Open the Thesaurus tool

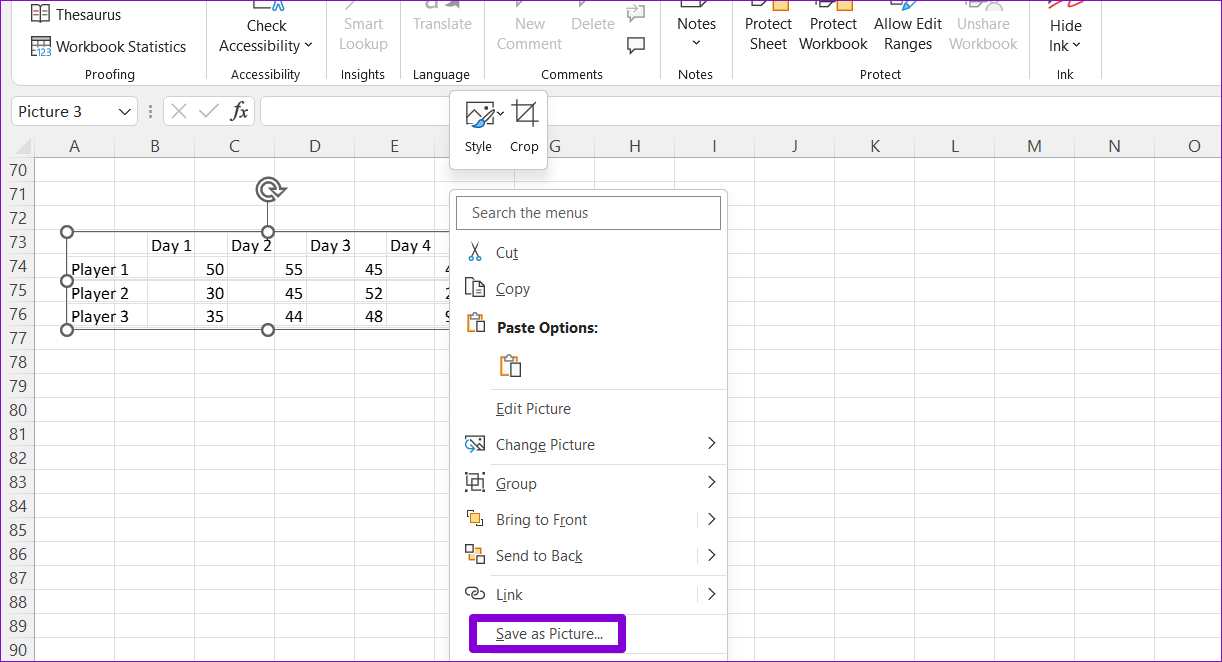(75, 14)
